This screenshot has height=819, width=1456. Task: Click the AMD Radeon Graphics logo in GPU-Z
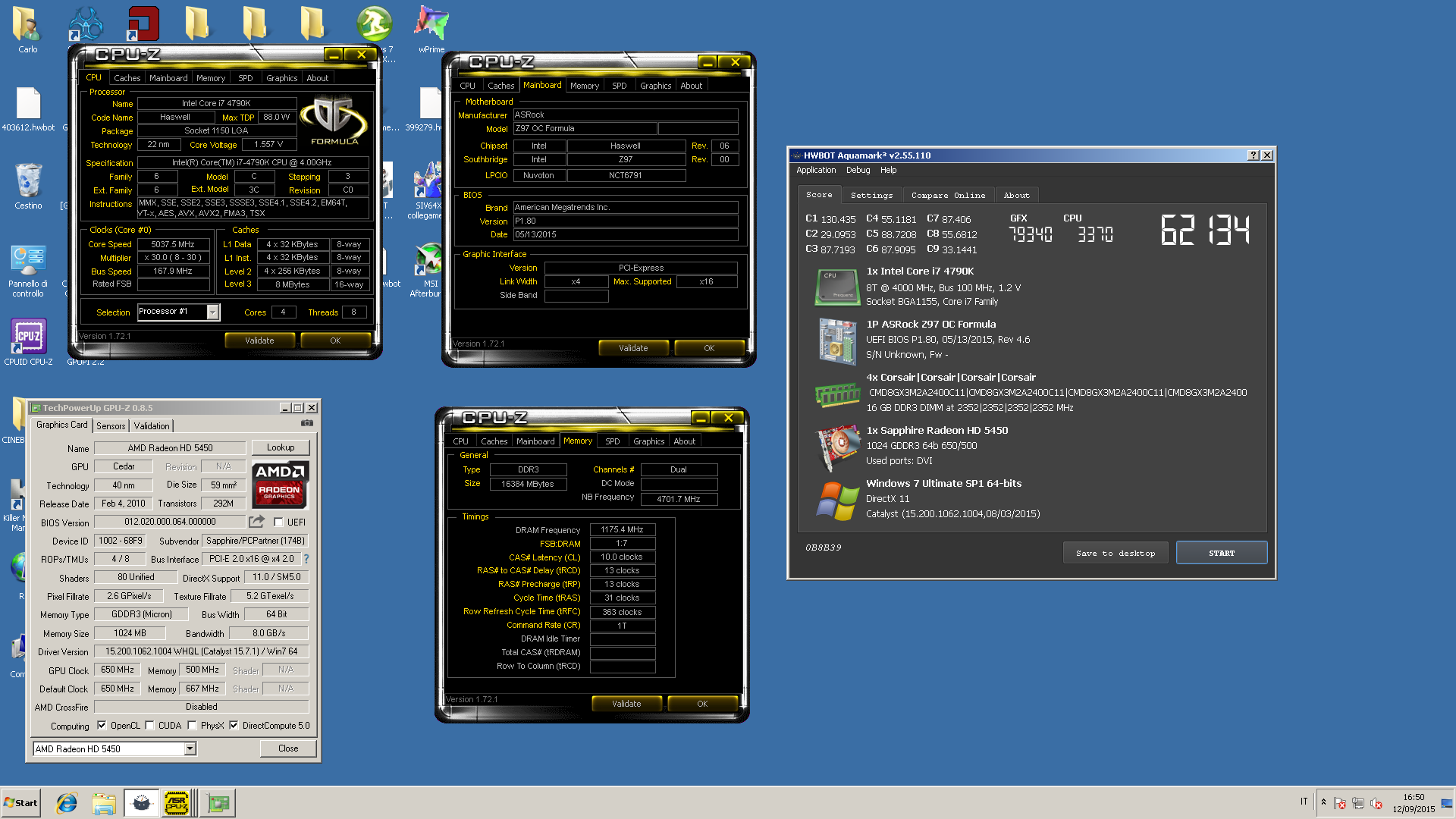[x=280, y=484]
